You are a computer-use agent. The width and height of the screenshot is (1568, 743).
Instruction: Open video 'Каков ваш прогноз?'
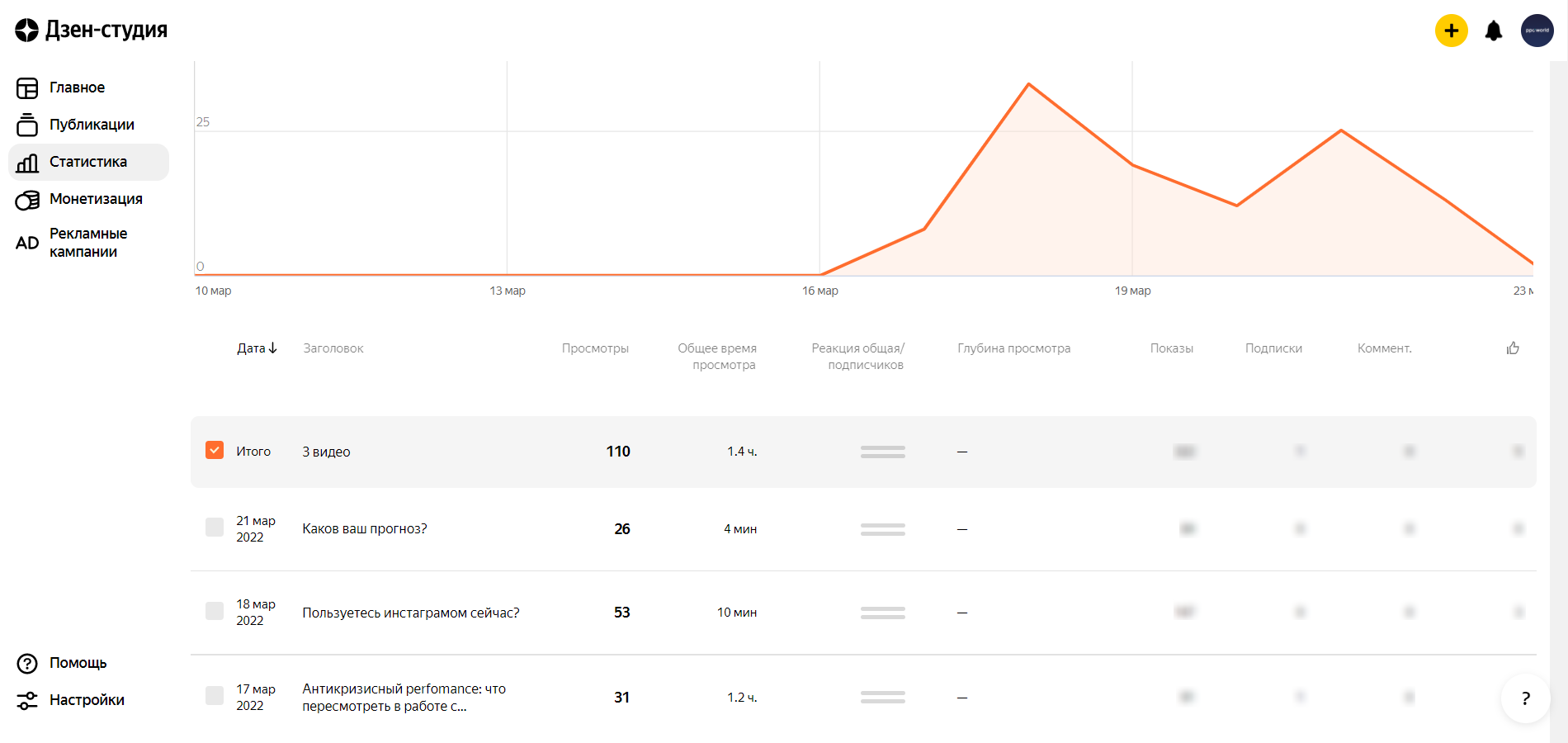coord(365,528)
